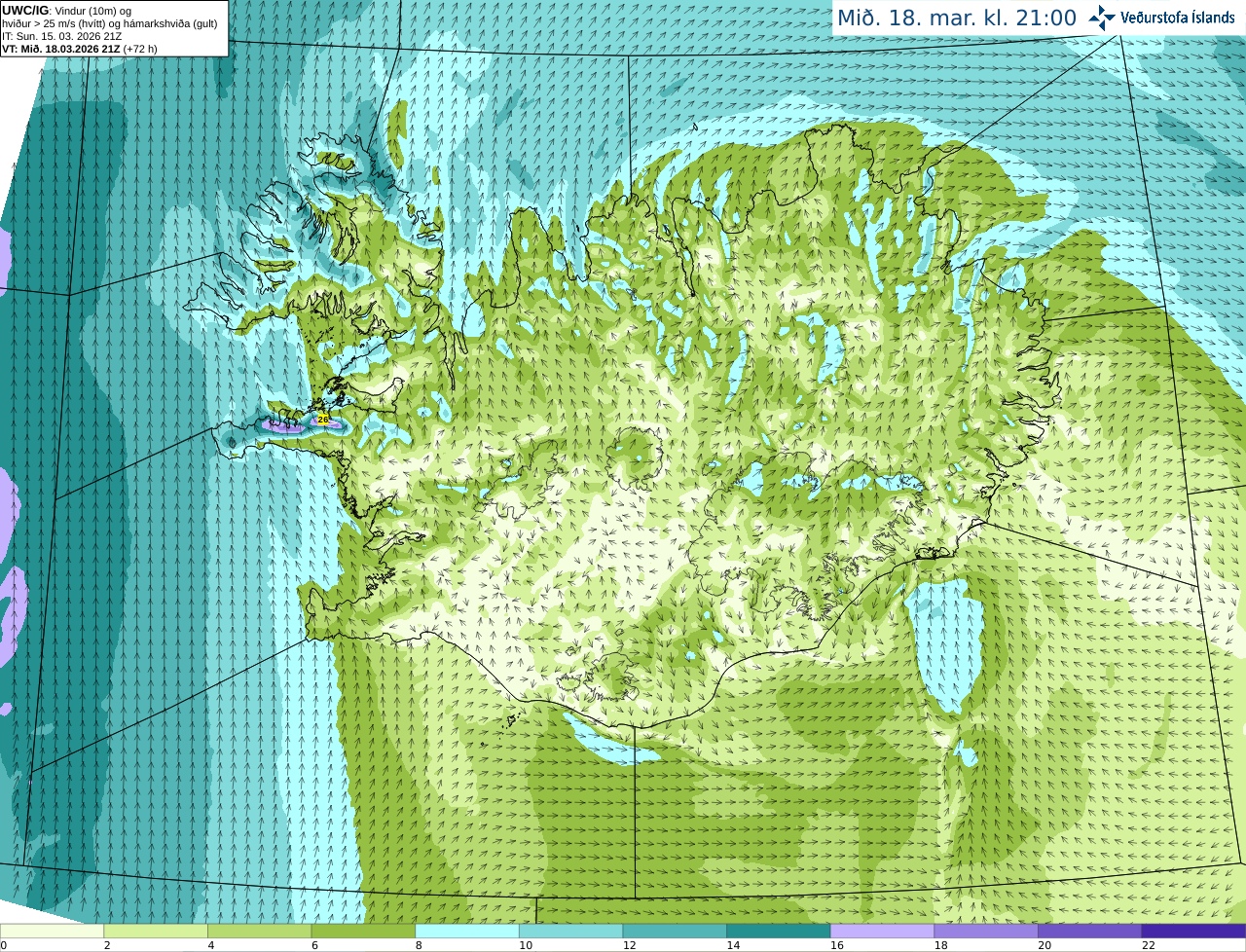Click the UWC/IG Vindur (10m) og header line

(x=66, y=11)
